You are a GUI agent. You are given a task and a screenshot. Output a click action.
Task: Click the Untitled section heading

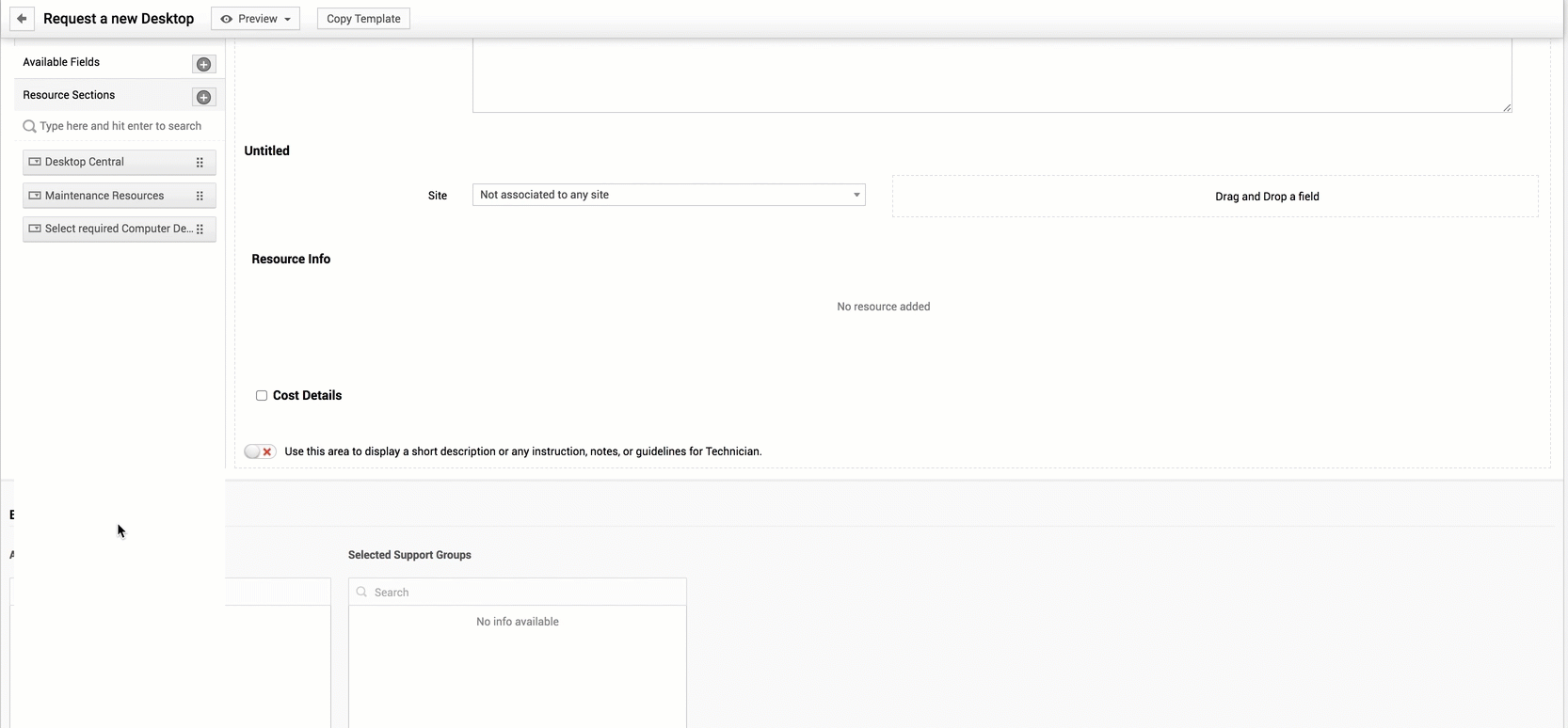click(267, 150)
